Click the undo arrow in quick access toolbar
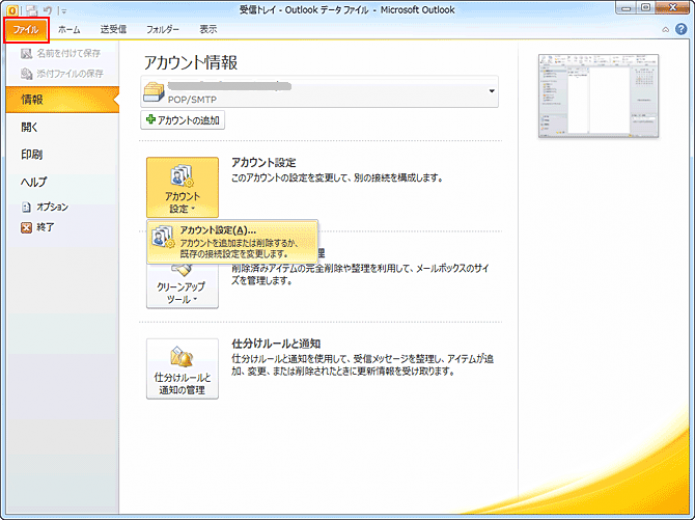Viewport: 695px width, 520px height. pyautogui.click(x=47, y=10)
